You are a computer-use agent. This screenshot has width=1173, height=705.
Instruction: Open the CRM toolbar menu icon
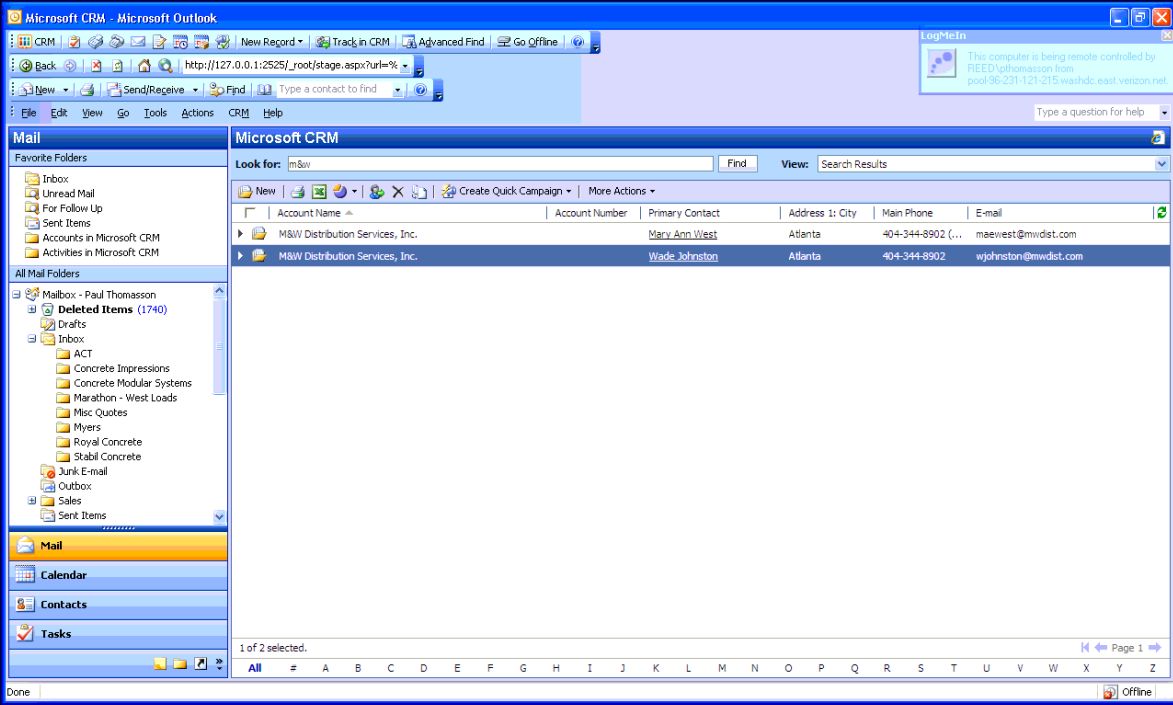pos(36,42)
